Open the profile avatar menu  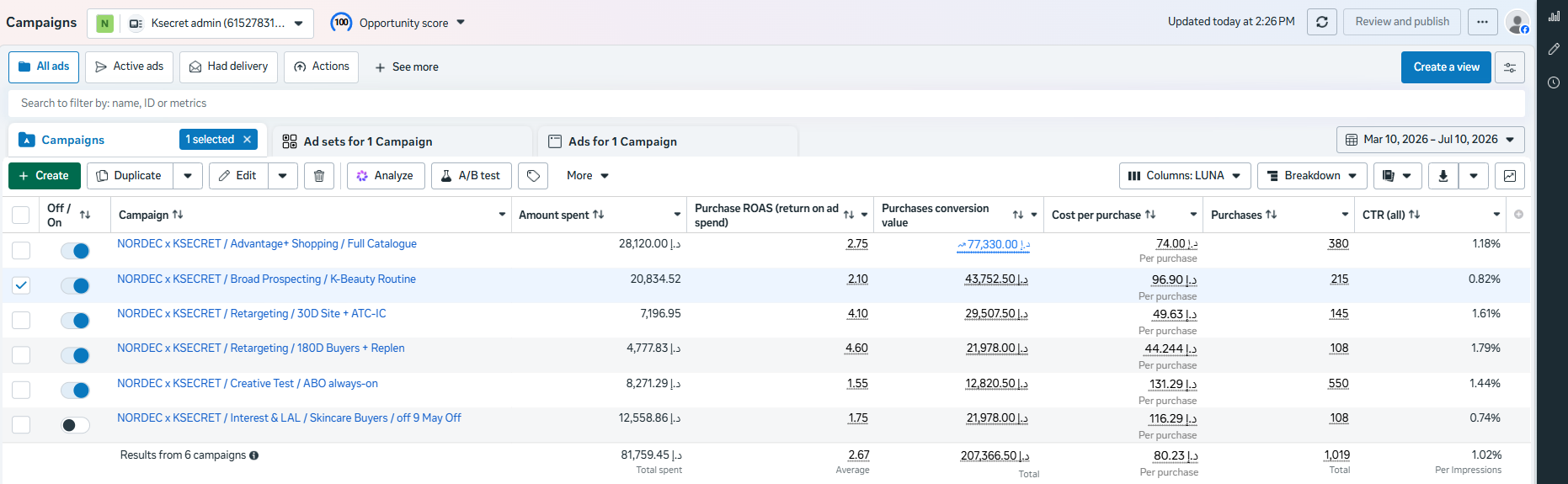1517,23
